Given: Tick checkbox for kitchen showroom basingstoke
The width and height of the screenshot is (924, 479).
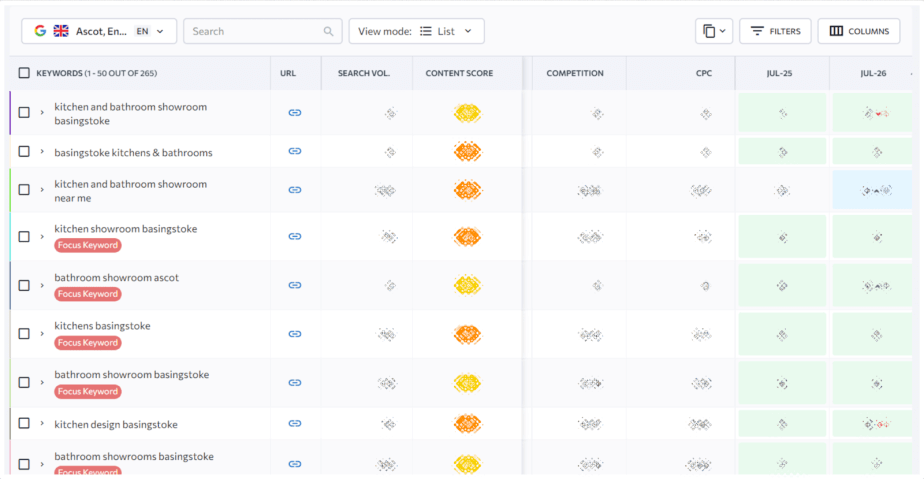Looking at the screenshot, I should point(24,237).
